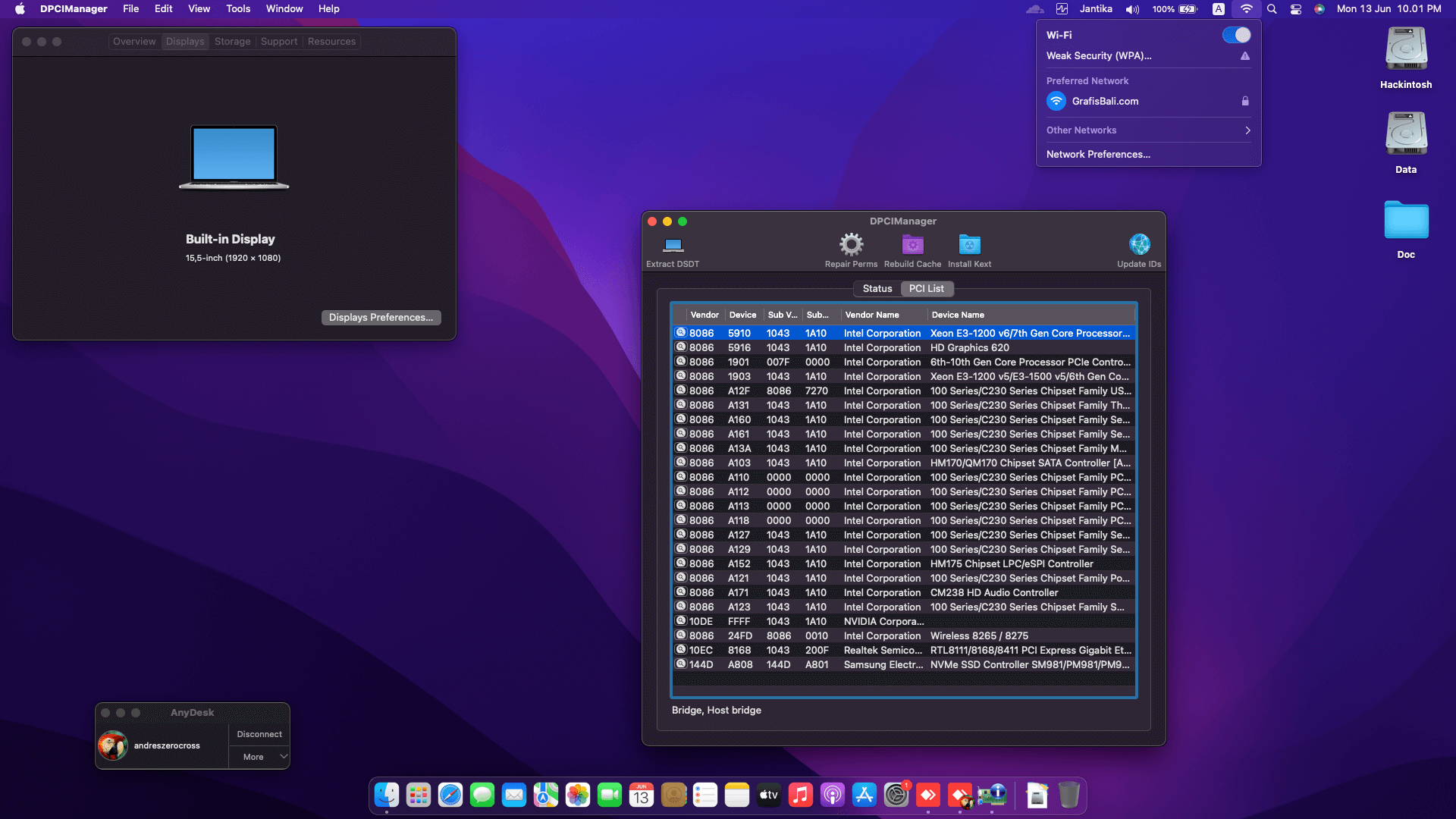The height and width of the screenshot is (819, 1456).
Task: Open Spotlight search in menu bar
Action: [x=1272, y=9]
